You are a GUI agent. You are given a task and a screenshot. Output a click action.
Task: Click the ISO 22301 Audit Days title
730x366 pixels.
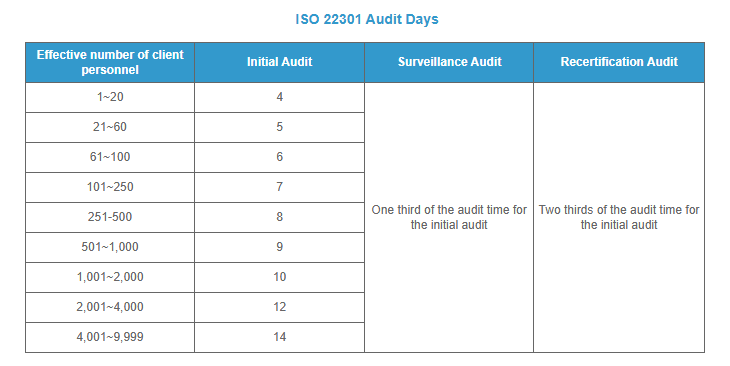(367, 20)
